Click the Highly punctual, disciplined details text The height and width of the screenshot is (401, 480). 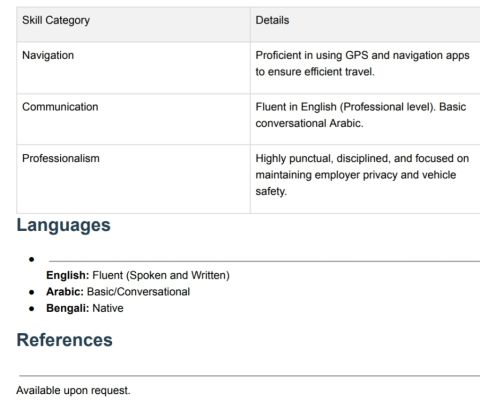click(x=362, y=175)
